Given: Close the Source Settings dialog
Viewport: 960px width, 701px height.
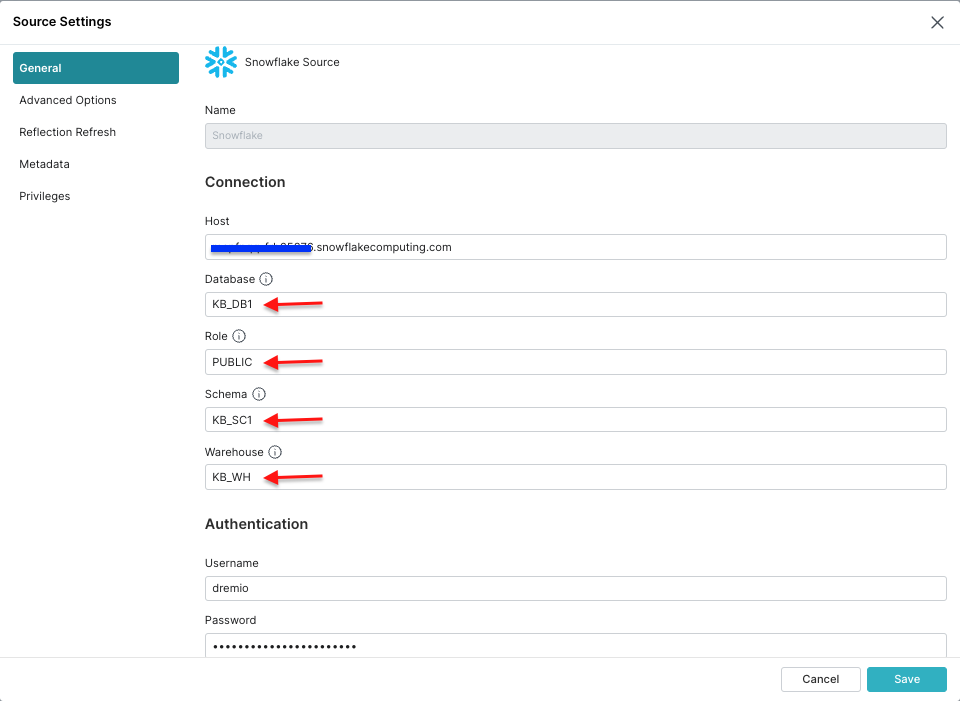Looking at the screenshot, I should click(x=937, y=23).
